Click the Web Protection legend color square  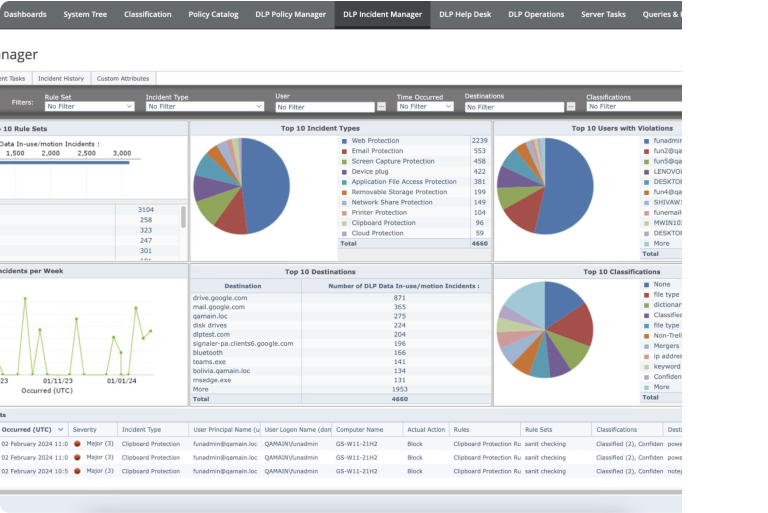point(344,141)
